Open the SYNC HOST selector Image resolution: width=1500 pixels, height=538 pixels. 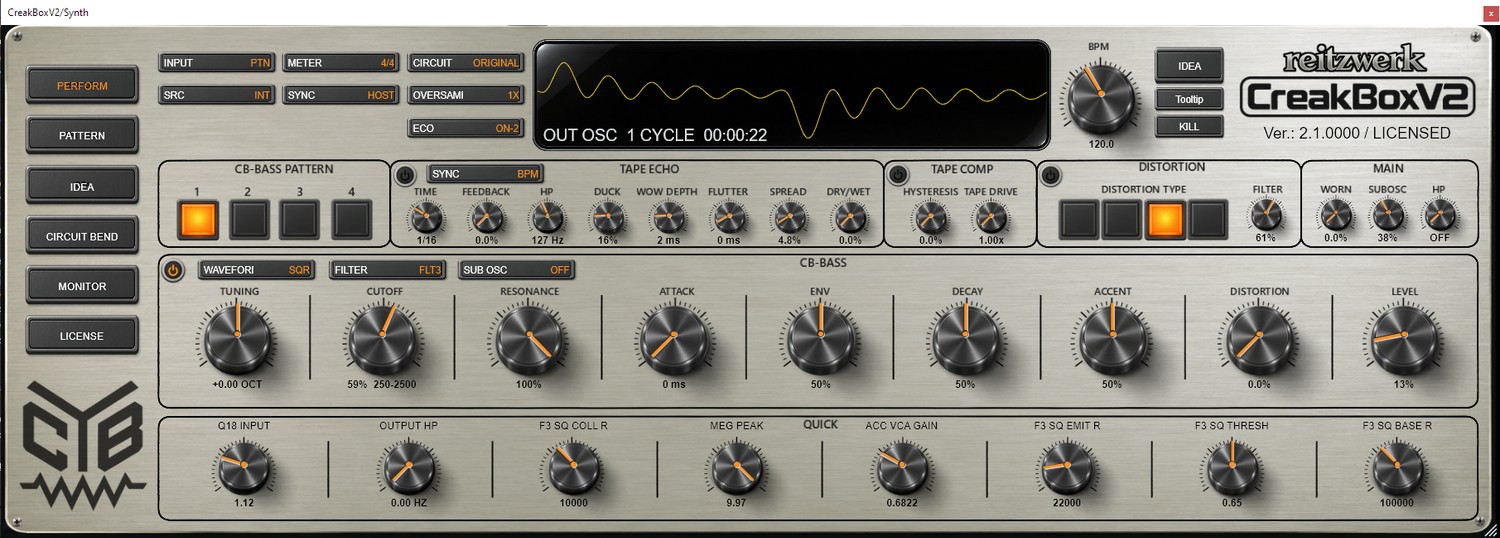pyautogui.click(x=342, y=96)
